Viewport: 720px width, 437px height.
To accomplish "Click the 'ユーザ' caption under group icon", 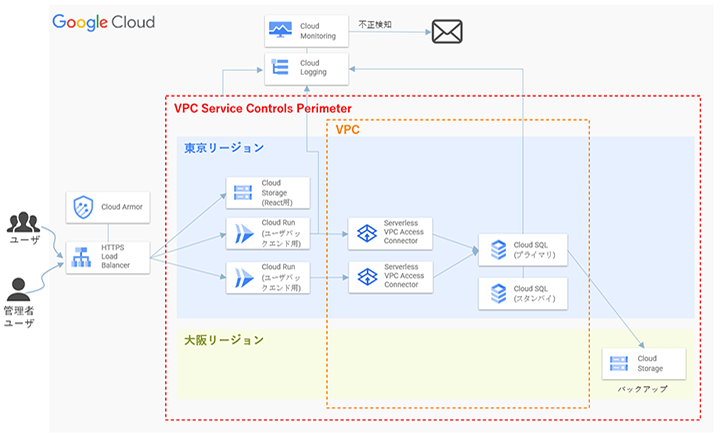I will tap(25, 240).
